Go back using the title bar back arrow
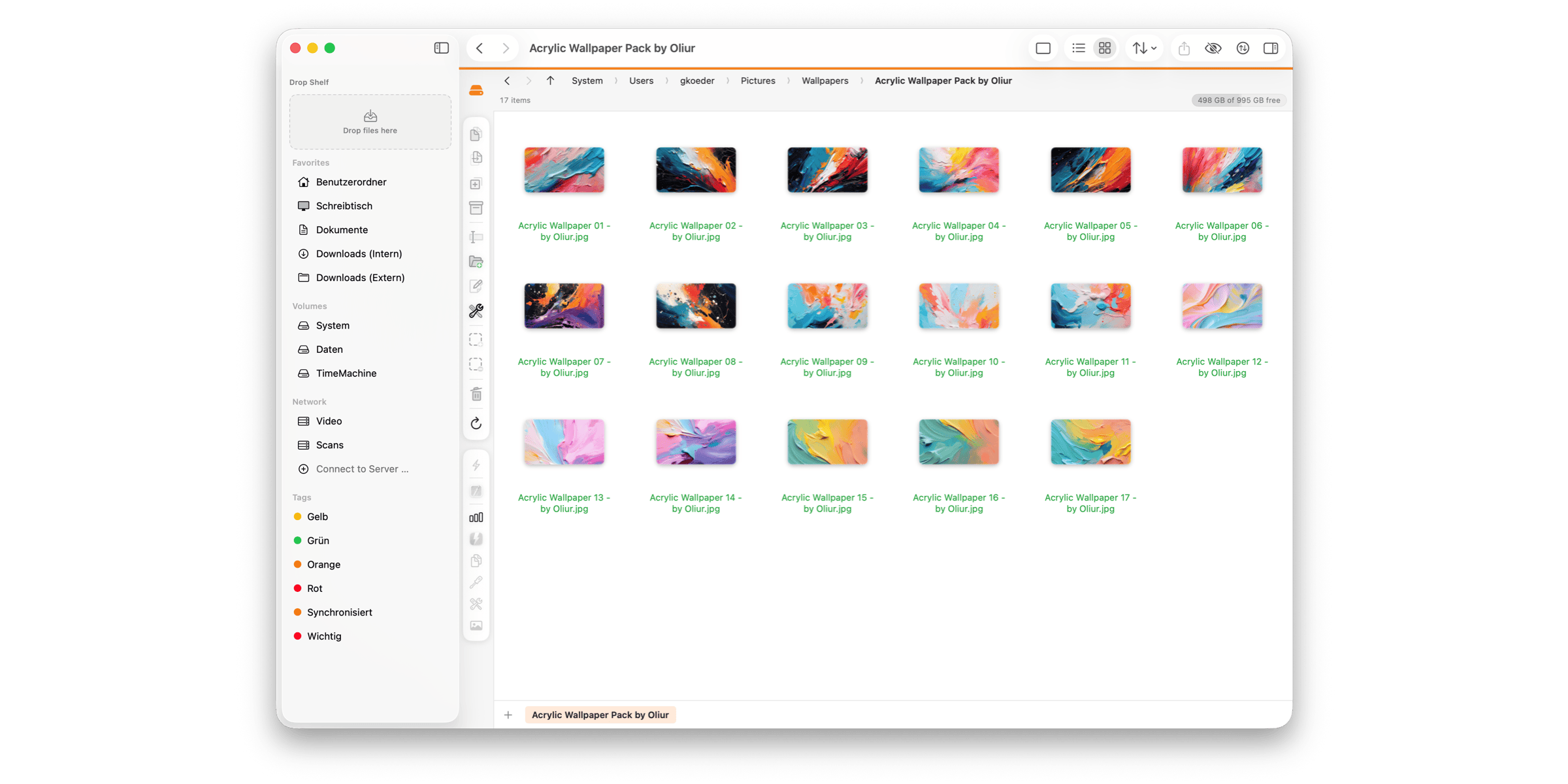This screenshot has height=784, width=1568. (480, 48)
